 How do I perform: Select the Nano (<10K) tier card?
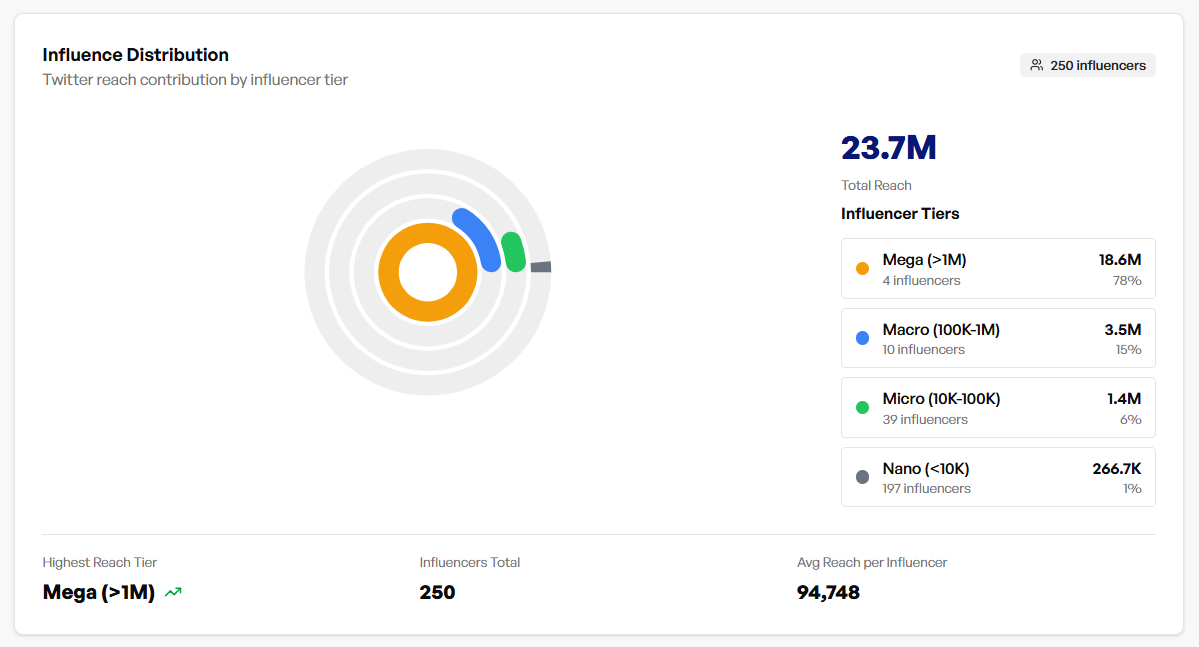(997, 477)
